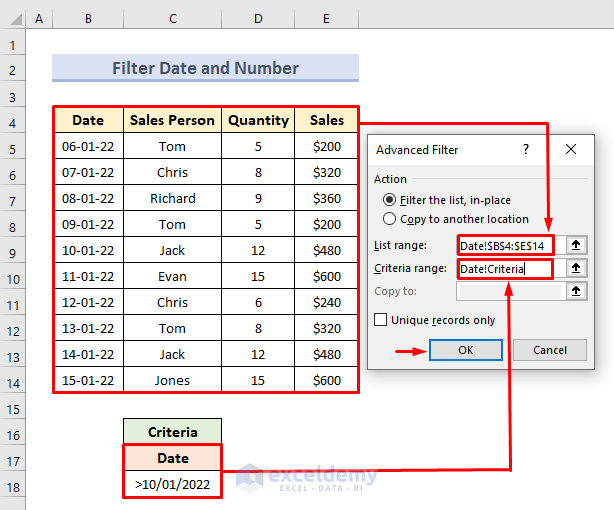614x510 pixels.
Task: Click the select-all corner triangle of the sheet
Action: point(16,19)
